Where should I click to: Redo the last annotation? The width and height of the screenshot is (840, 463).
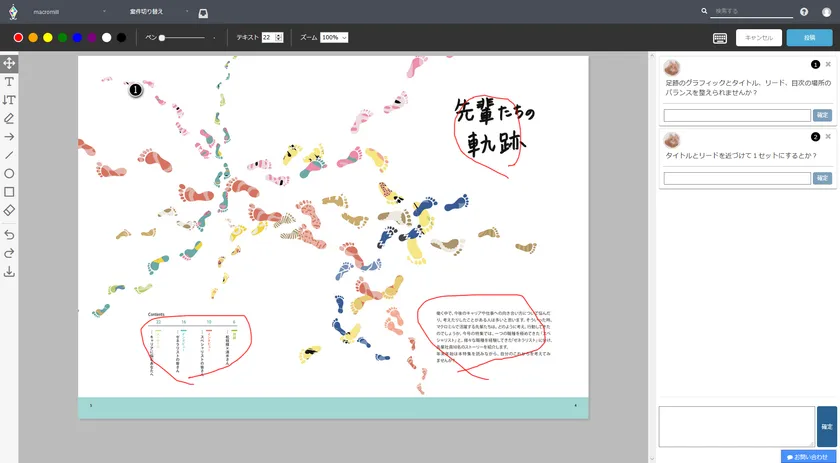coord(9,253)
